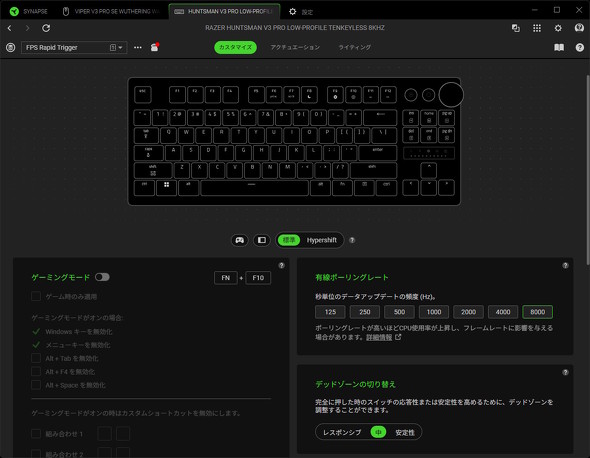
Task: Open the 設定 settings tab
Action: tap(301, 12)
